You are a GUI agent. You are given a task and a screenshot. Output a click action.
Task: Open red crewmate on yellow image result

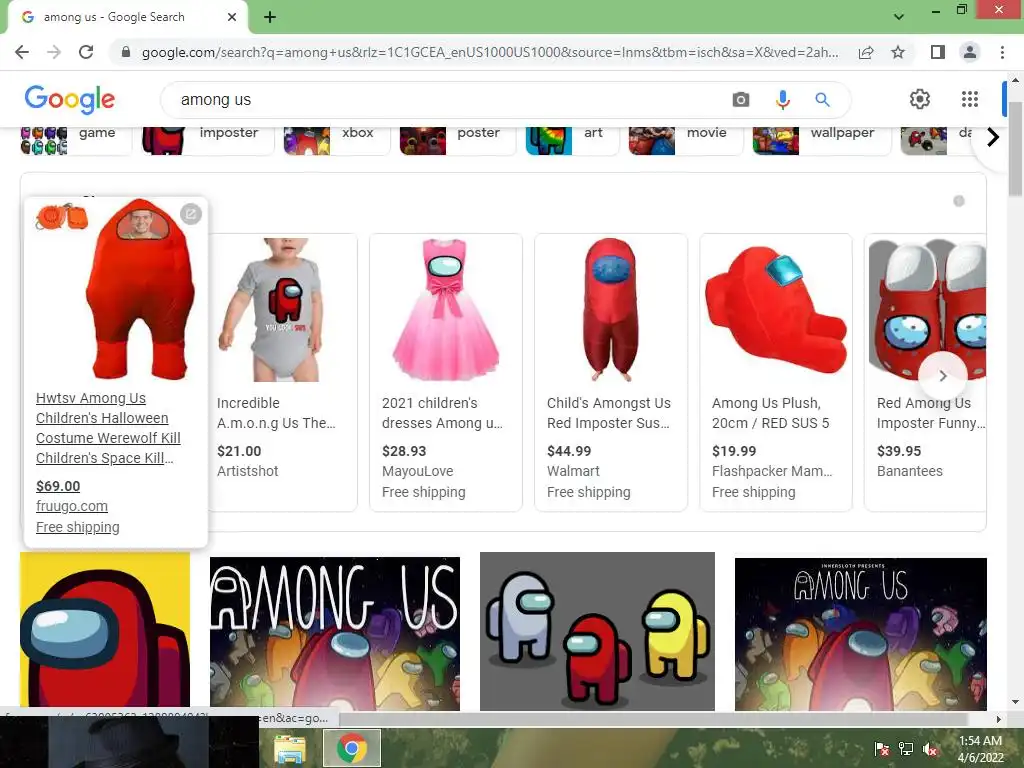click(x=105, y=630)
